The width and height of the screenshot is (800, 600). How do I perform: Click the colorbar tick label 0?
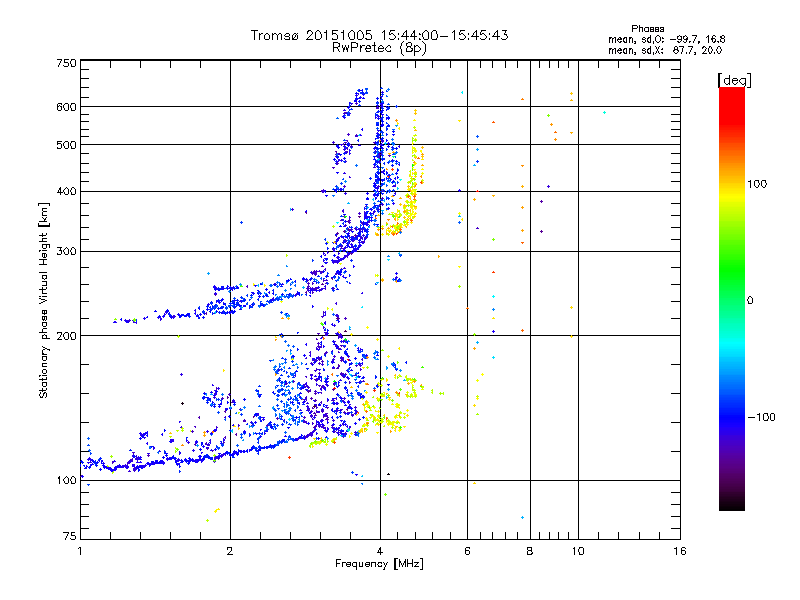[x=750, y=300]
